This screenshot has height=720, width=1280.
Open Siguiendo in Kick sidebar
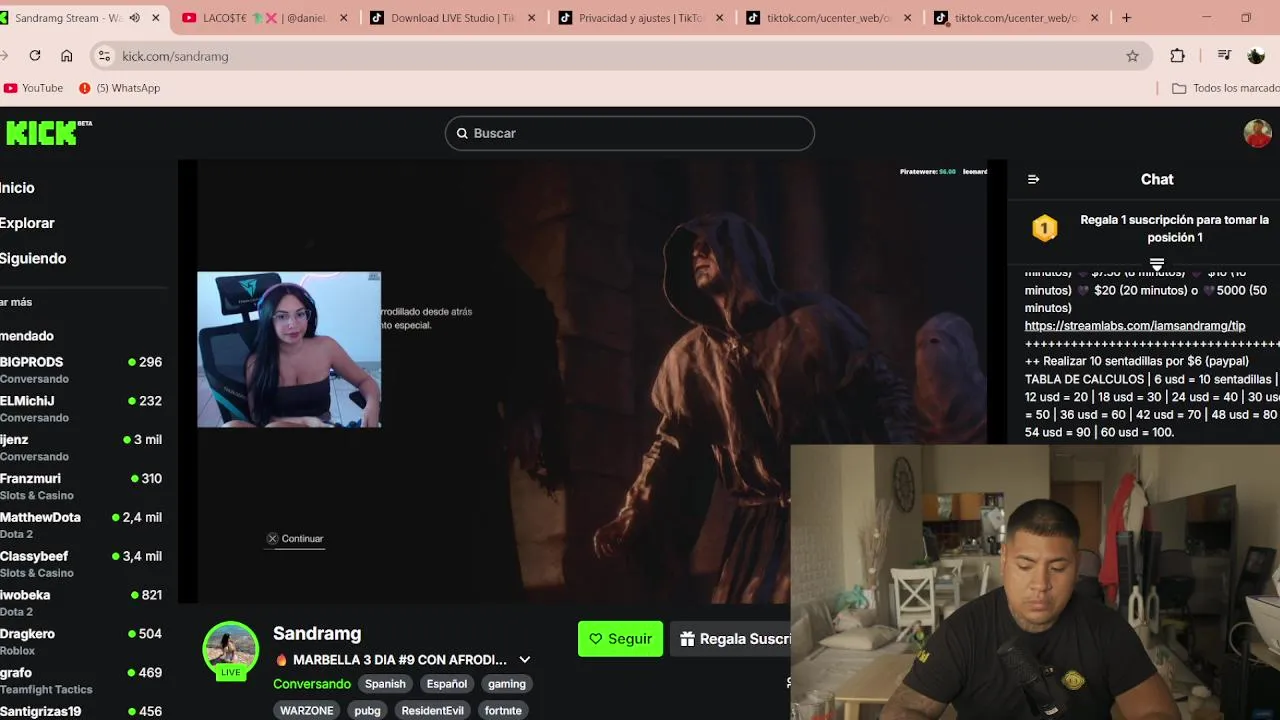click(33, 258)
